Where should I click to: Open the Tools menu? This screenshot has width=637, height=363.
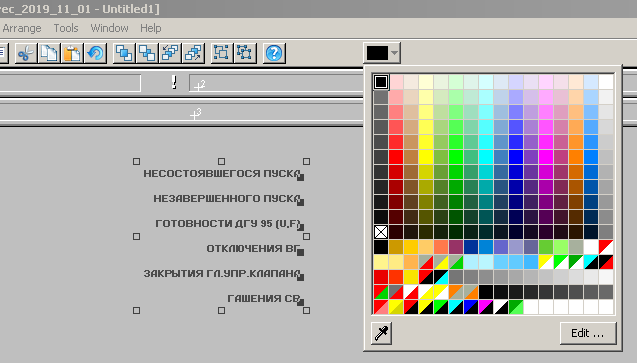pos(66,28)
